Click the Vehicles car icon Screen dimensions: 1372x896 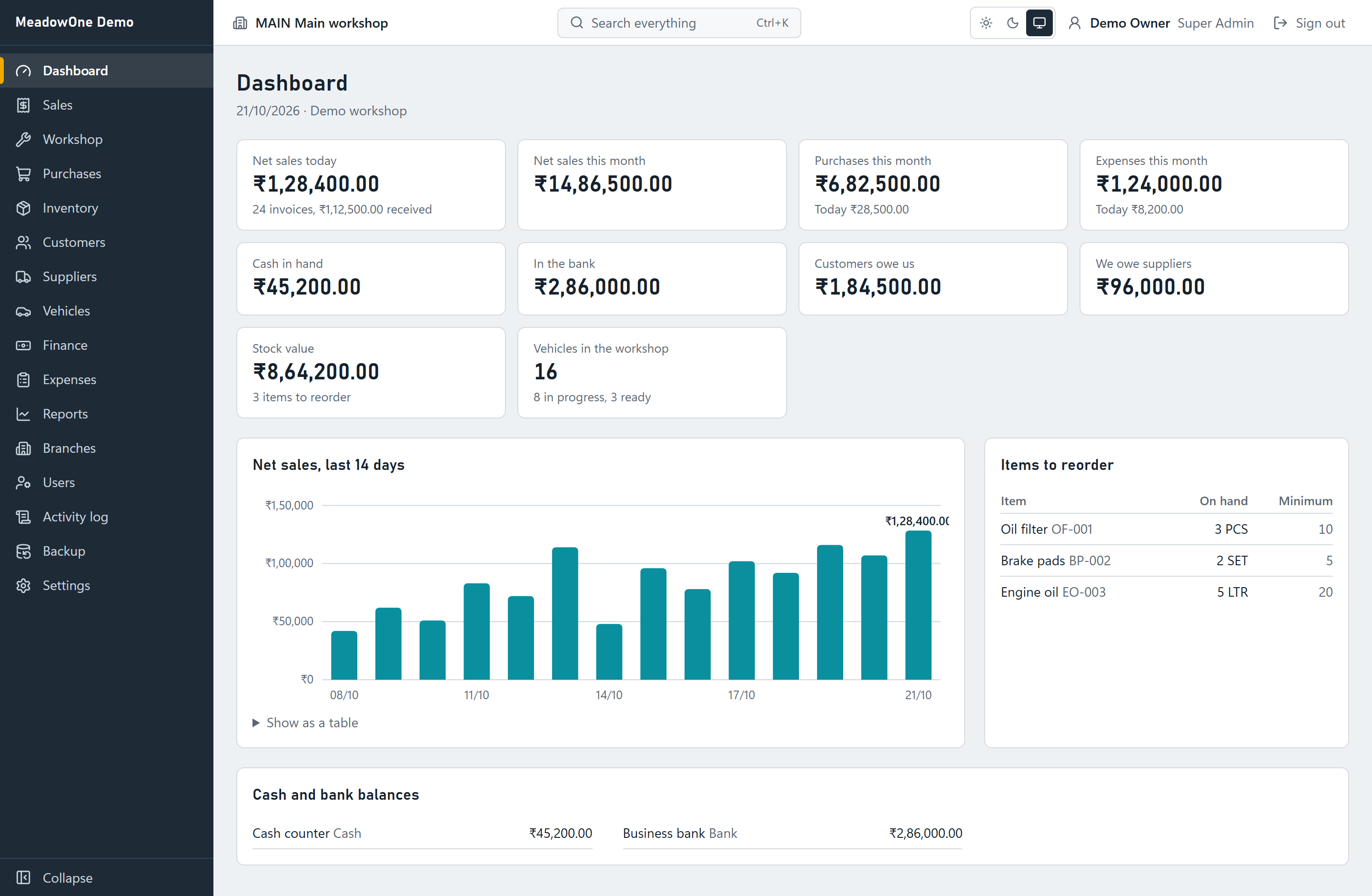[x=23, y=311]
